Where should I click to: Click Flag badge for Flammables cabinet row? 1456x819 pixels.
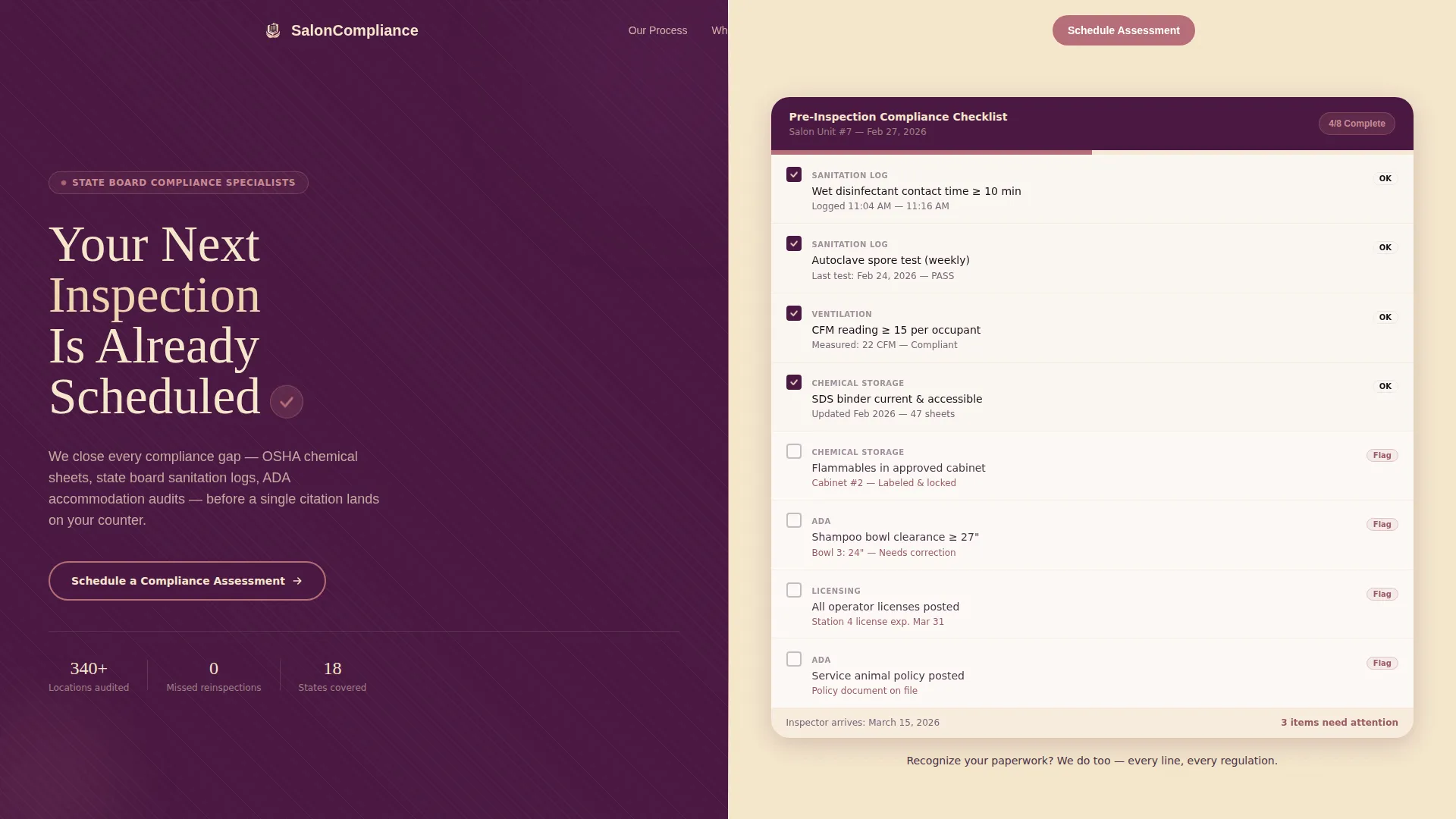click(1382, 455)
